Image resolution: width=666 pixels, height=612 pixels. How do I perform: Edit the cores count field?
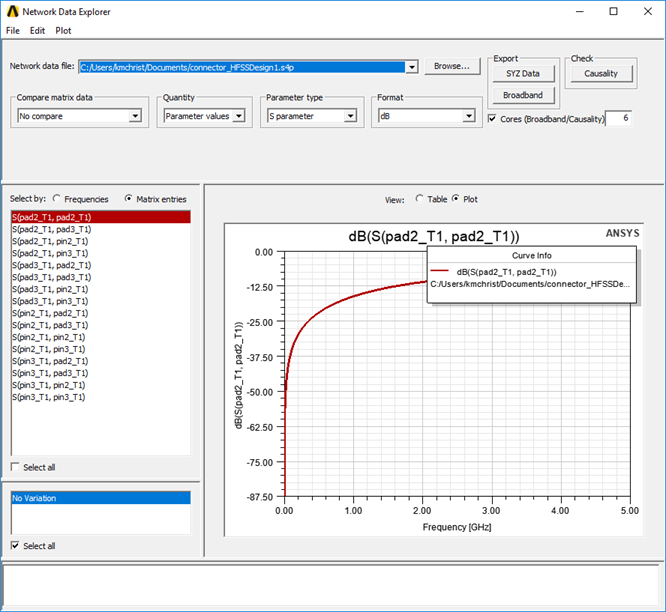coord(617,118)
